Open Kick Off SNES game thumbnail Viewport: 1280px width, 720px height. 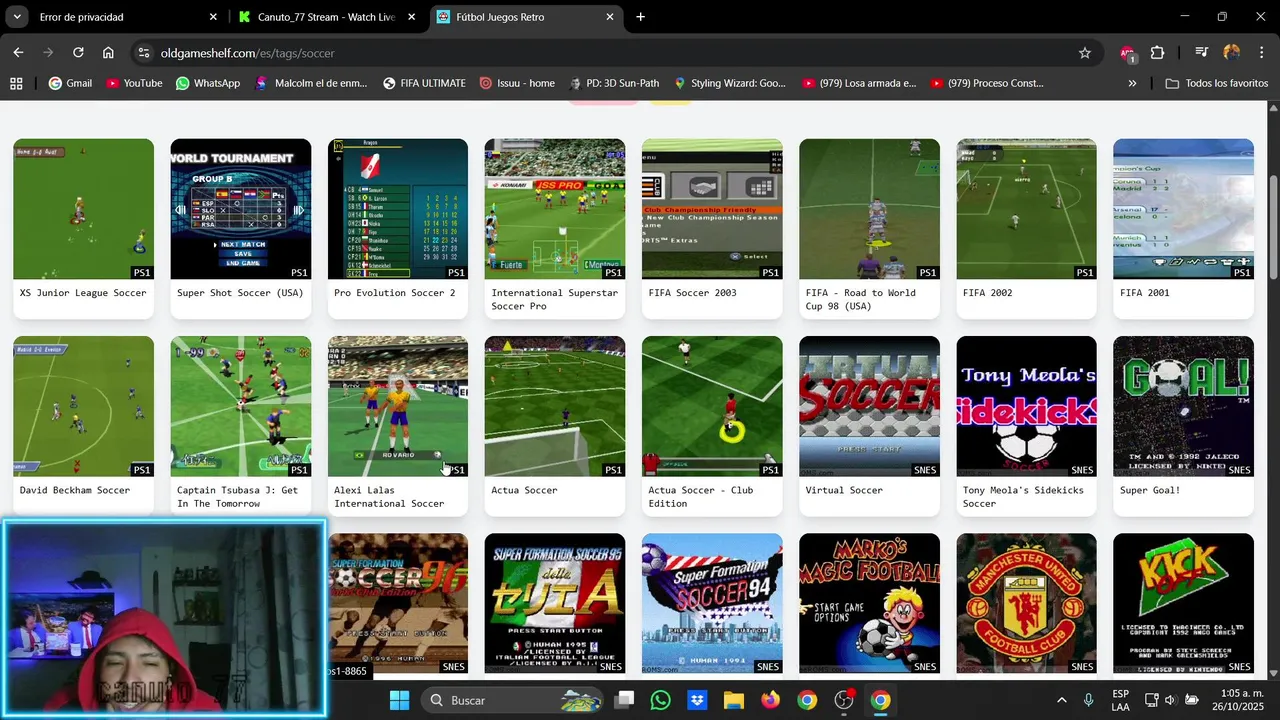pos(1183,603)
